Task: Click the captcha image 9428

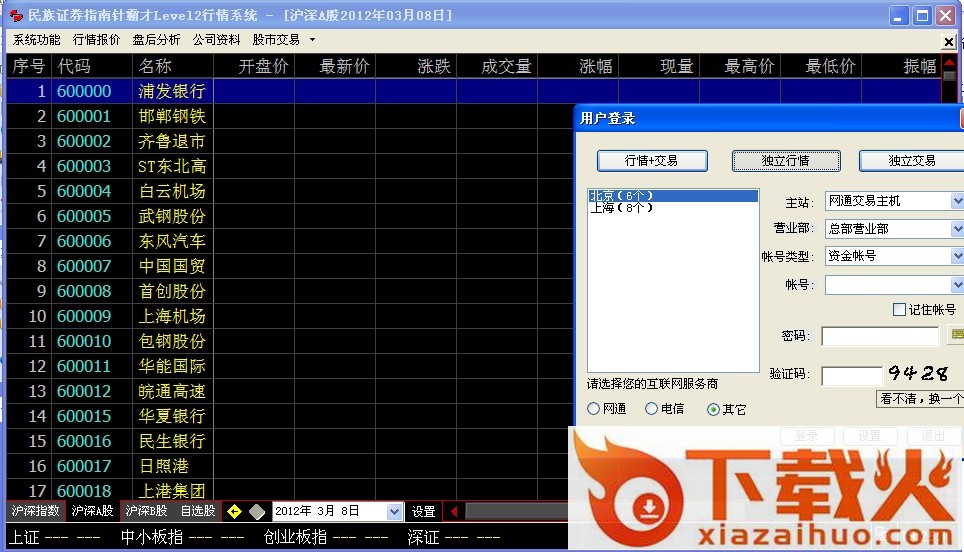Action: click(918, 374)
